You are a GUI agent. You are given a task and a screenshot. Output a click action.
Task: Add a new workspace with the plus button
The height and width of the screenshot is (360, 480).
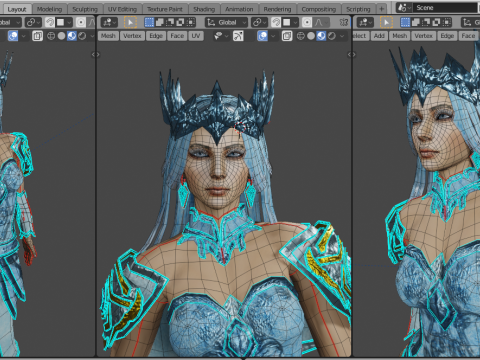[x=382, y=9]
